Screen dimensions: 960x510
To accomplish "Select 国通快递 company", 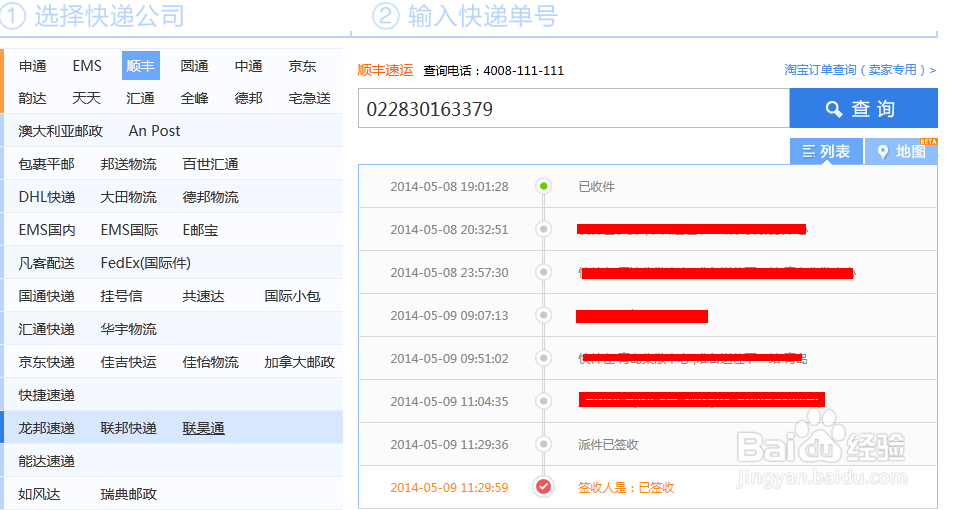I will pyautogui.click(x=47, y=296).
